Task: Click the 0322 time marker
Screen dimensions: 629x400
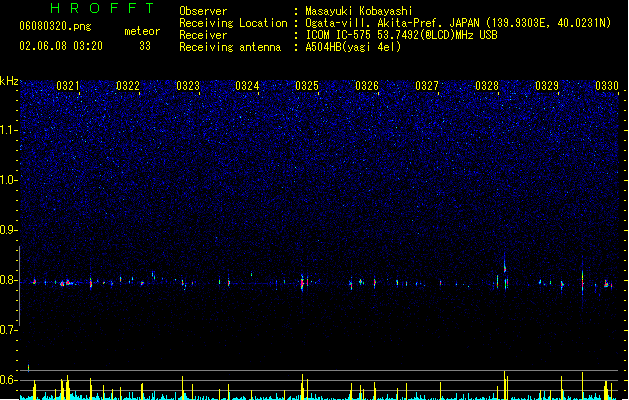Action: tap(128, 85)
